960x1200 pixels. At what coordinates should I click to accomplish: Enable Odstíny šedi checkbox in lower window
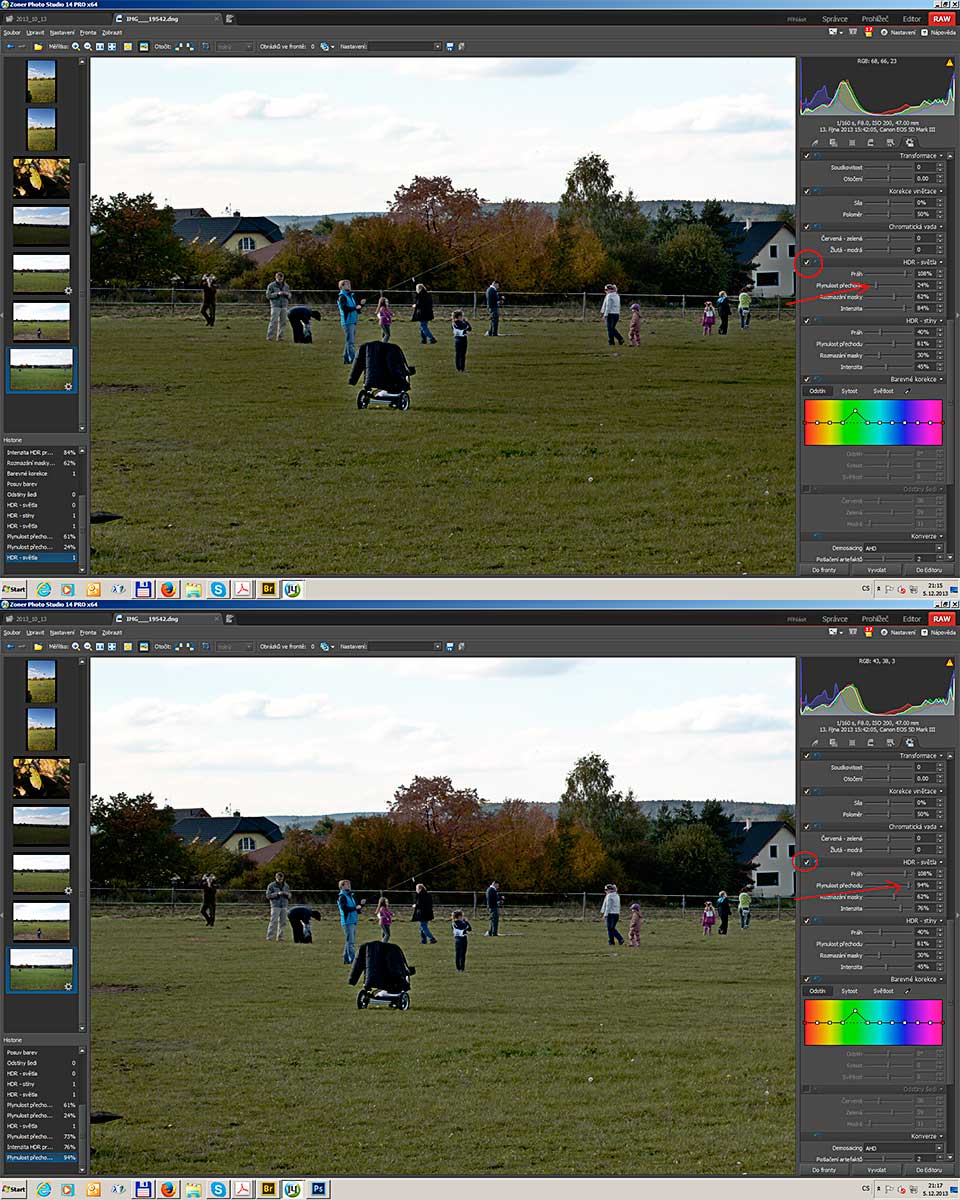807,1088
